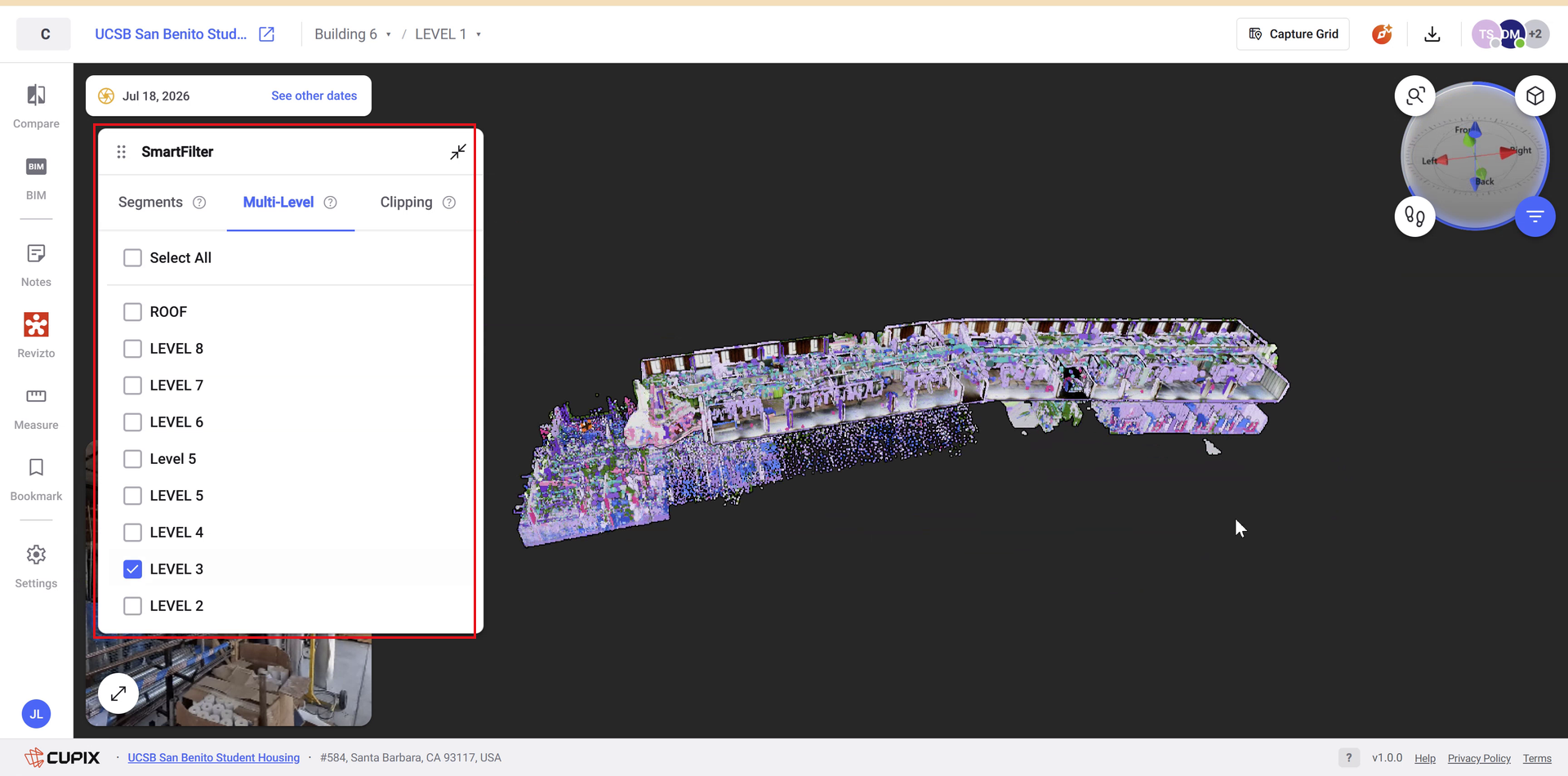Open the UCSB San Benito project title link

coord(171,34)
